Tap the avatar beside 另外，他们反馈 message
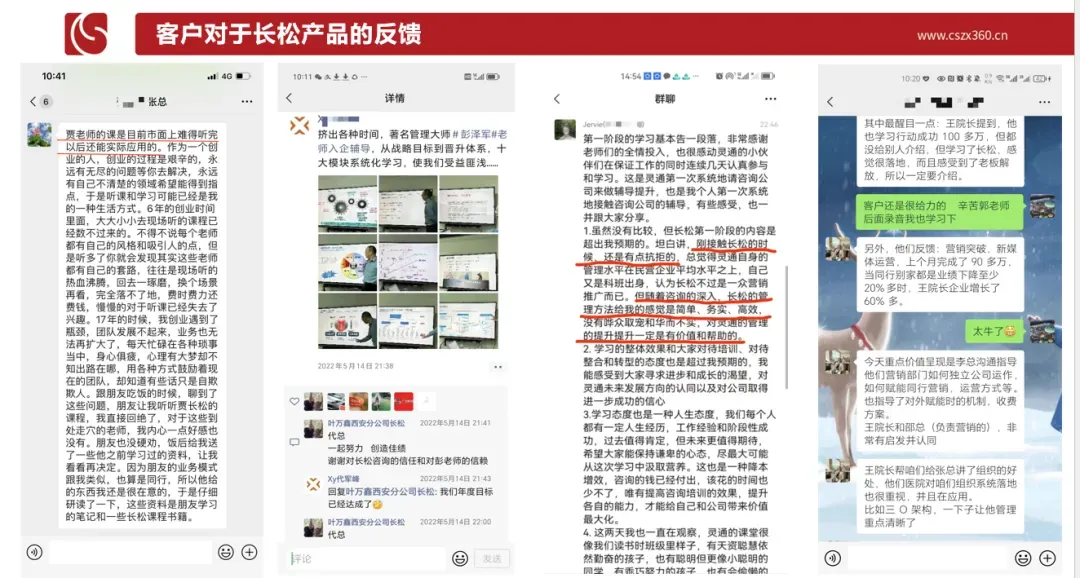 click(x=838, y=249)
